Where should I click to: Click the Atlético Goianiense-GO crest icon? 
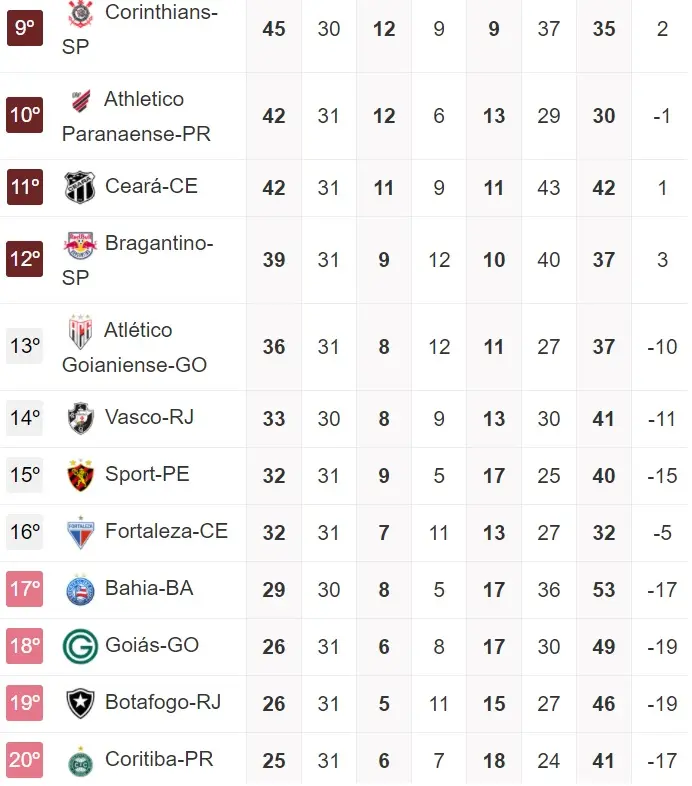[x=79, y=331]
